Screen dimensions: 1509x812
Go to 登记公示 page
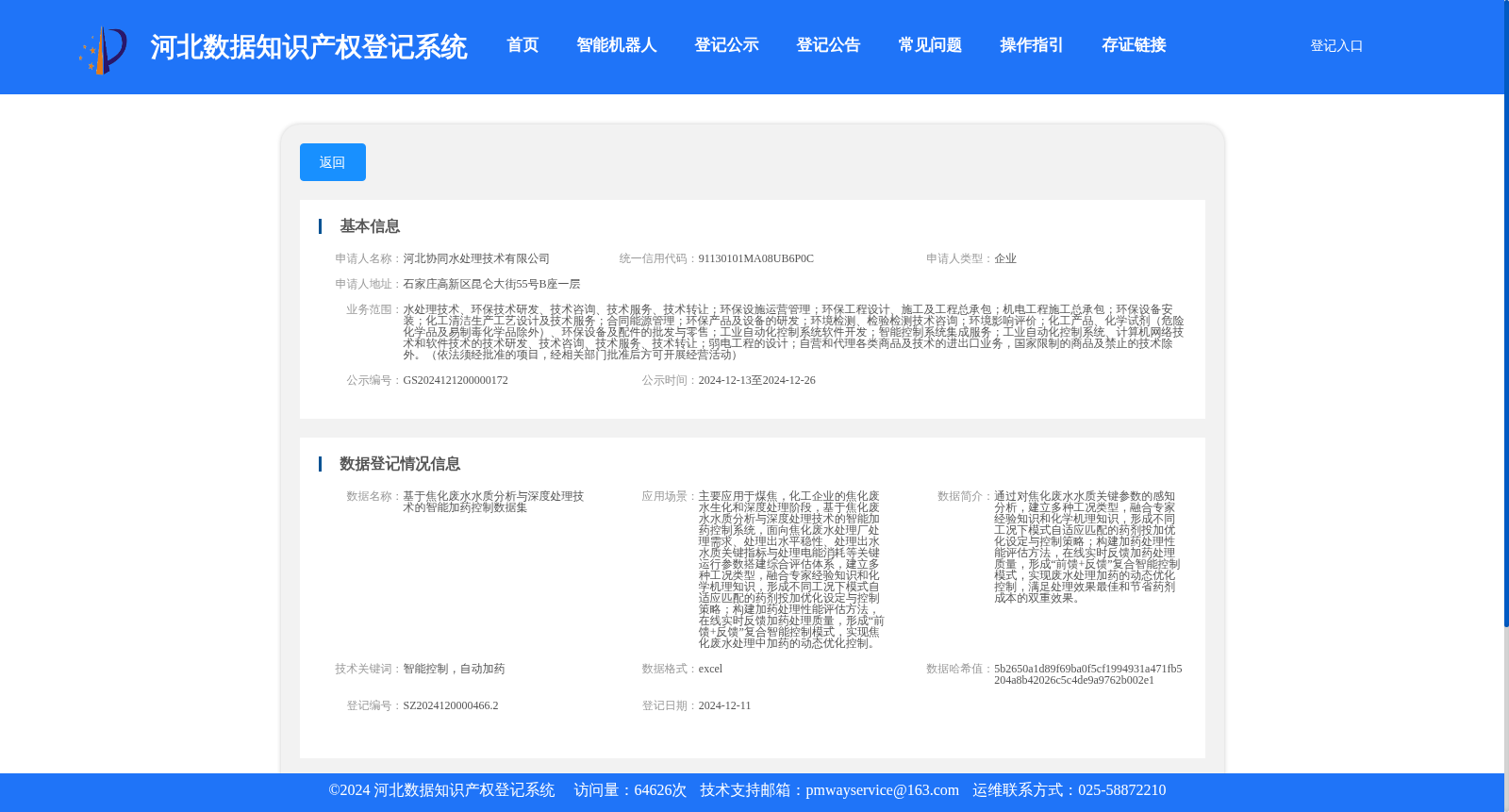tap(726, 45)
